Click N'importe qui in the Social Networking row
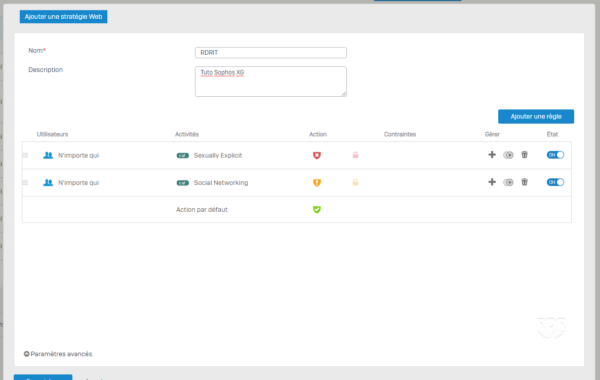This screenshot has height=380, width=600. [78, 183]
